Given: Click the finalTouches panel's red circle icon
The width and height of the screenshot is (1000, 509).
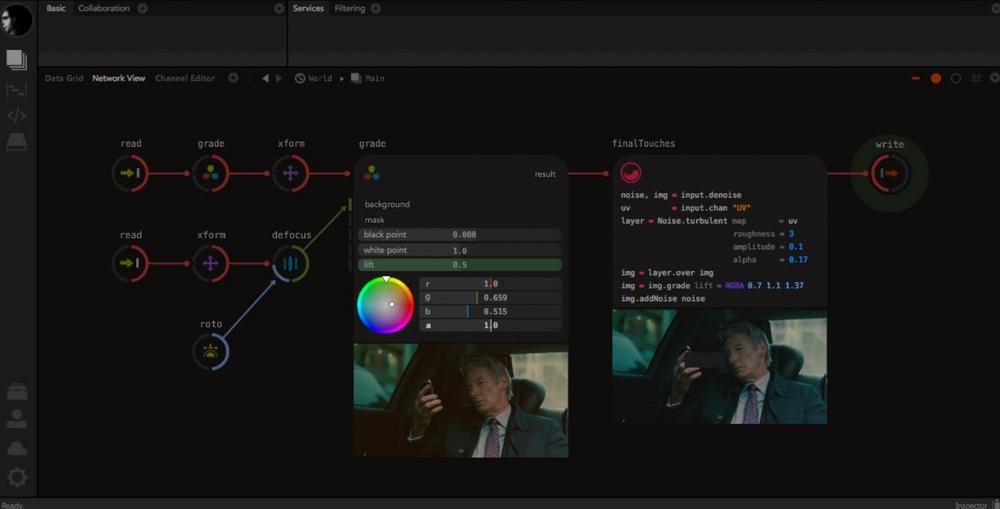Looking at the screenshot, I should (x=631, y=173).
